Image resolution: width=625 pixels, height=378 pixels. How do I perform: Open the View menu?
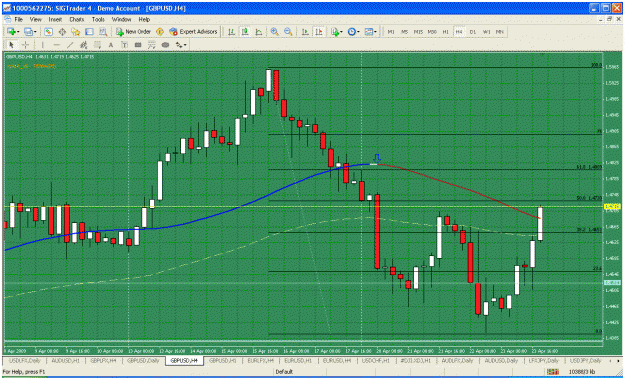coord(35,19)
